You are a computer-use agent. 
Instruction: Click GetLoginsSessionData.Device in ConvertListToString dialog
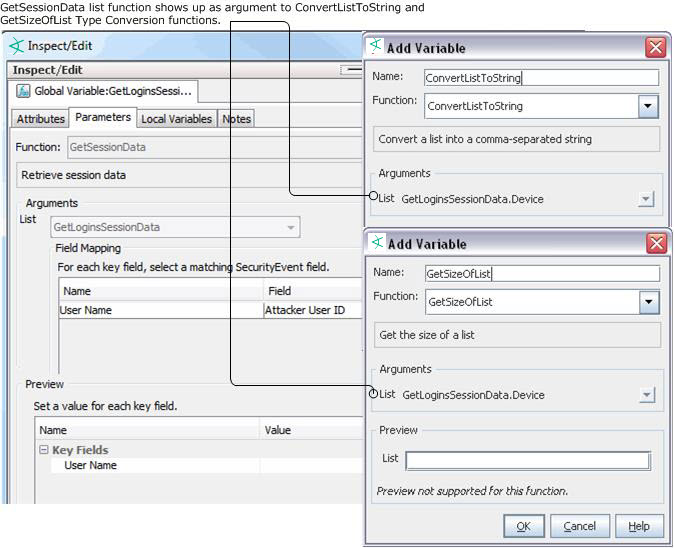point(472,199)
